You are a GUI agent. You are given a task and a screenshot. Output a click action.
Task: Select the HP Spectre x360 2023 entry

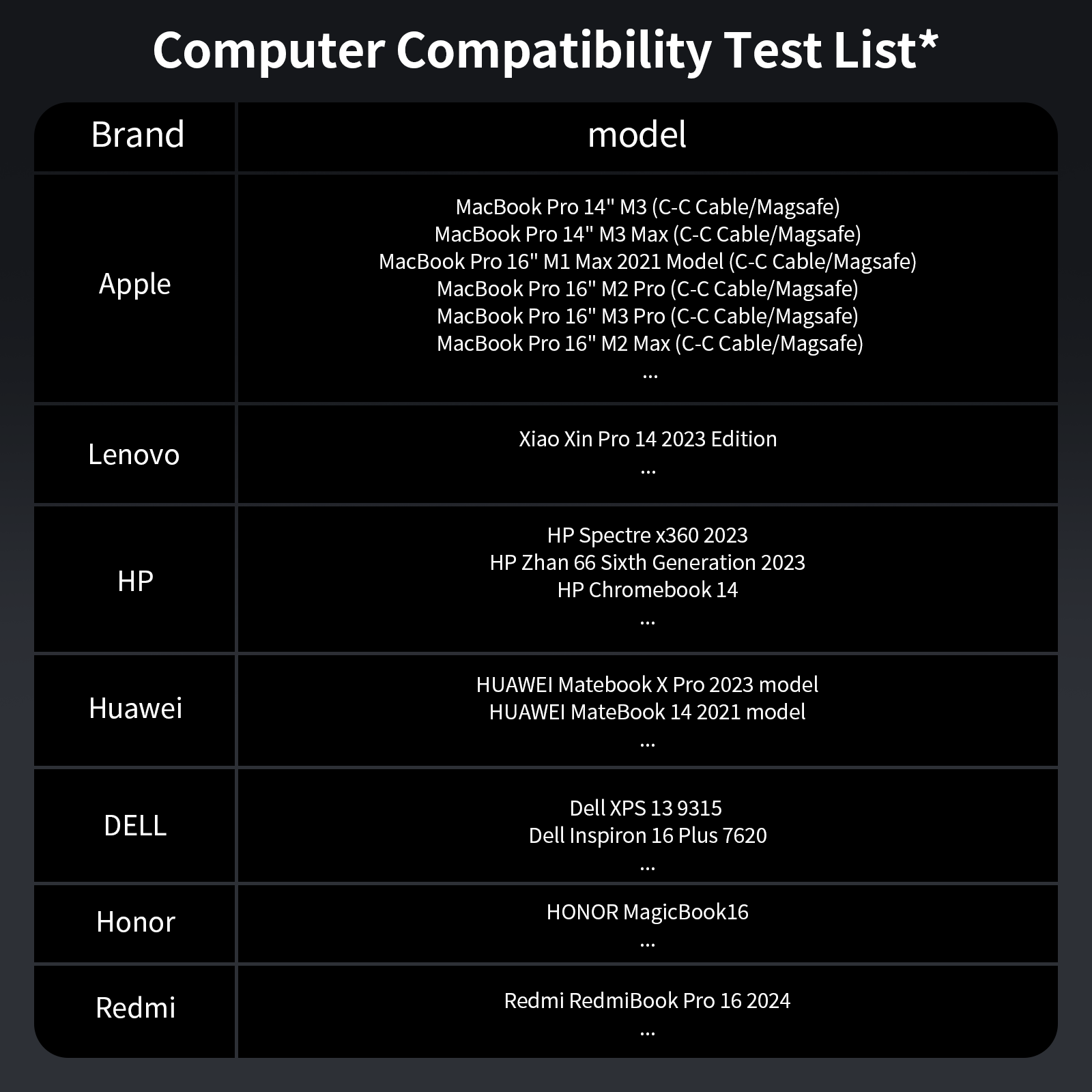click(647, 535)
